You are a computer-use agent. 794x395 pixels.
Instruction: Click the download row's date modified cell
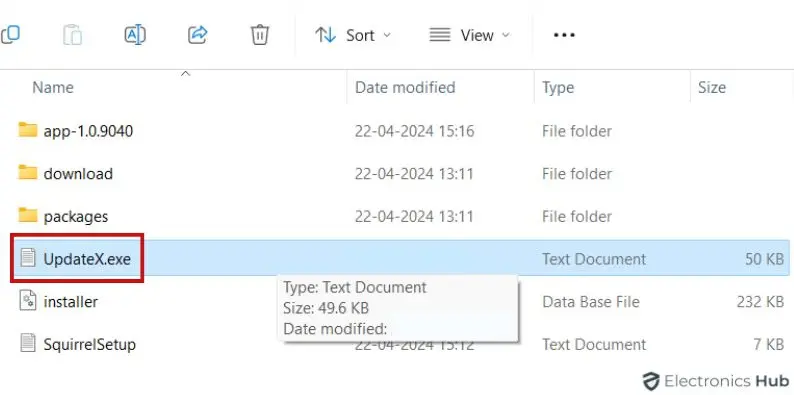pyautogui.click(x=414, y=174)
